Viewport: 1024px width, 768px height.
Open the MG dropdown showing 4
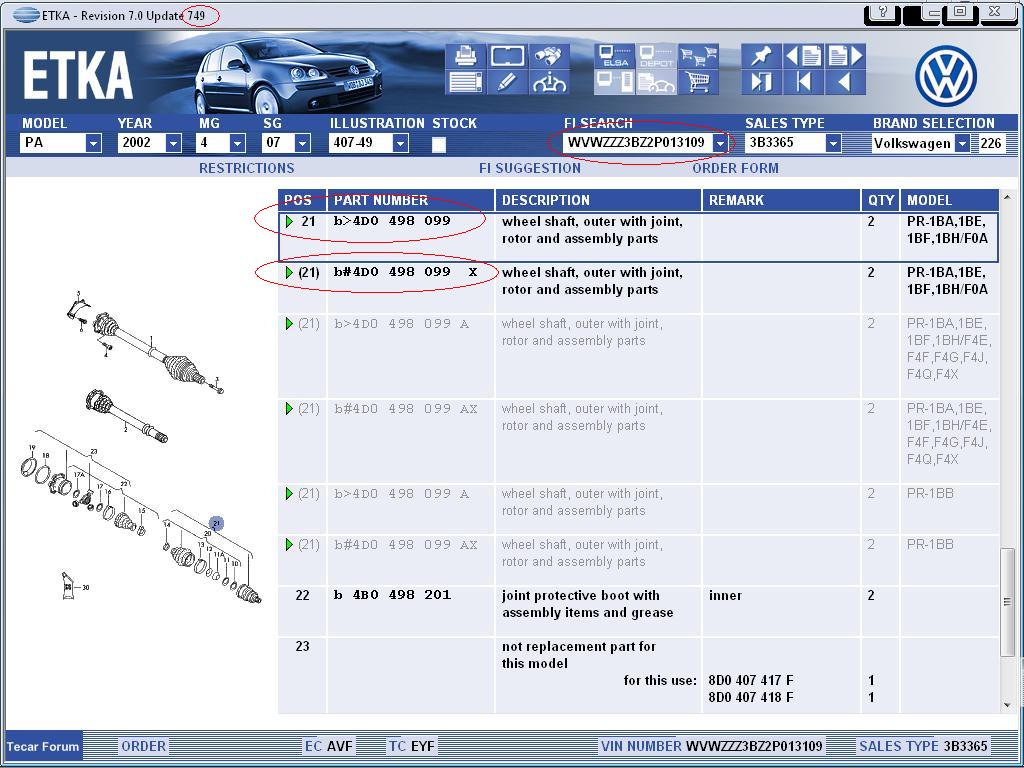pos(237,142)
